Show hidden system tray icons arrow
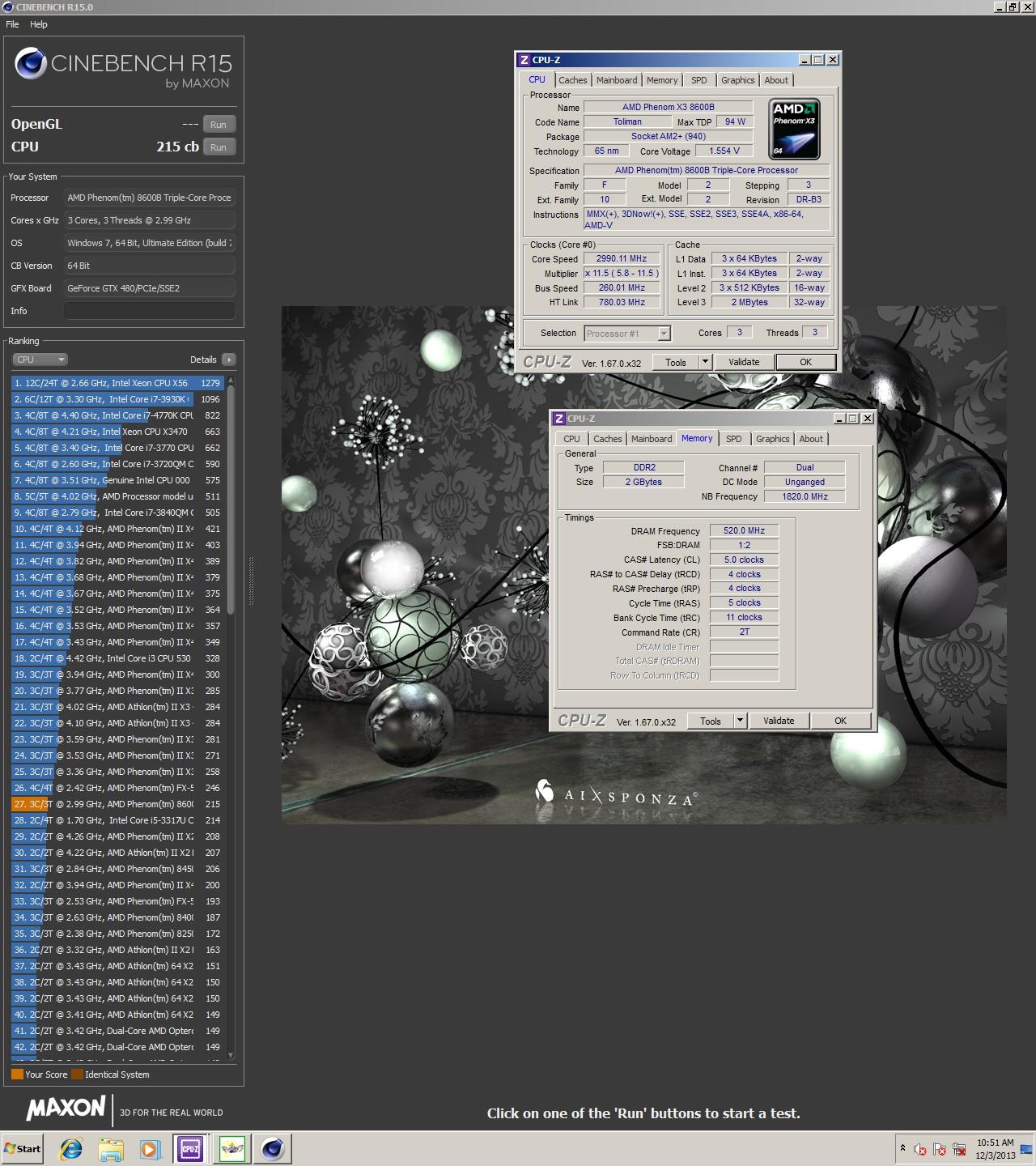The height and width of the screenshot is (1166, 1036). (x=902, y=1148)
